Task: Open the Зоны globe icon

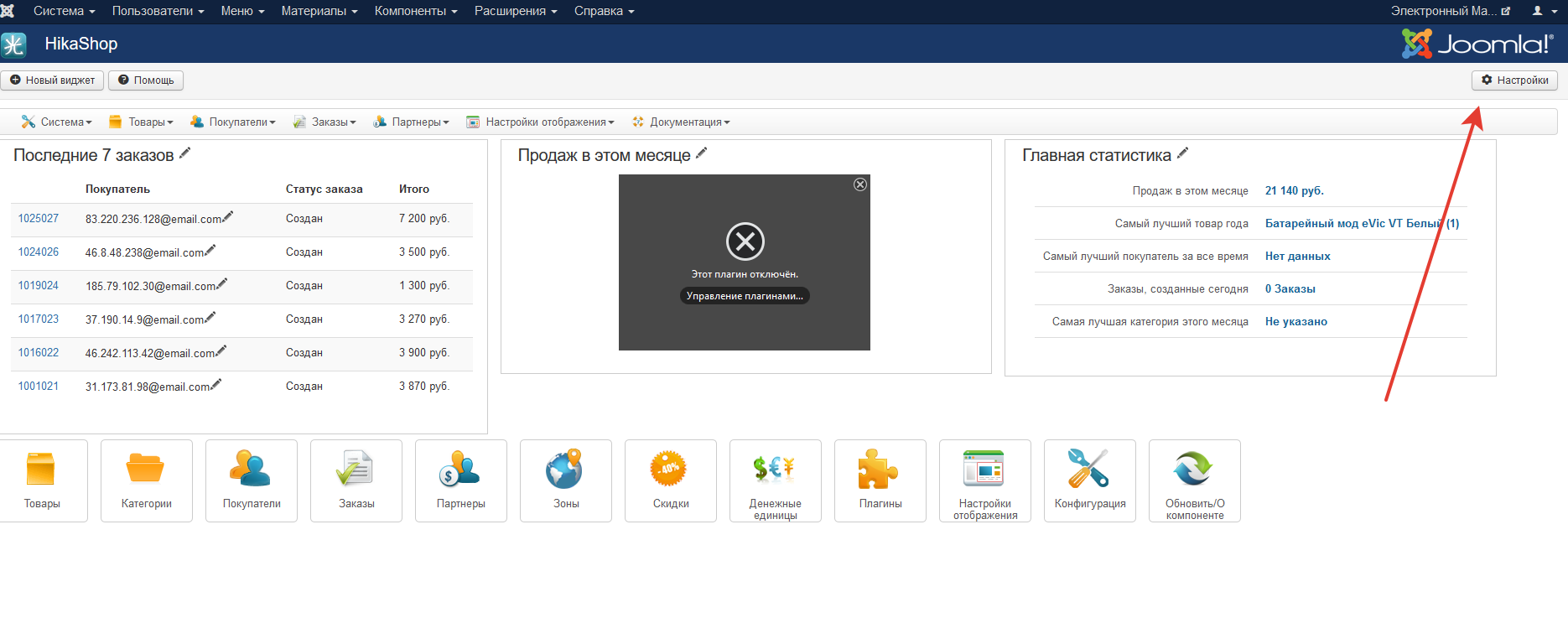Action: tap(566, 480)
